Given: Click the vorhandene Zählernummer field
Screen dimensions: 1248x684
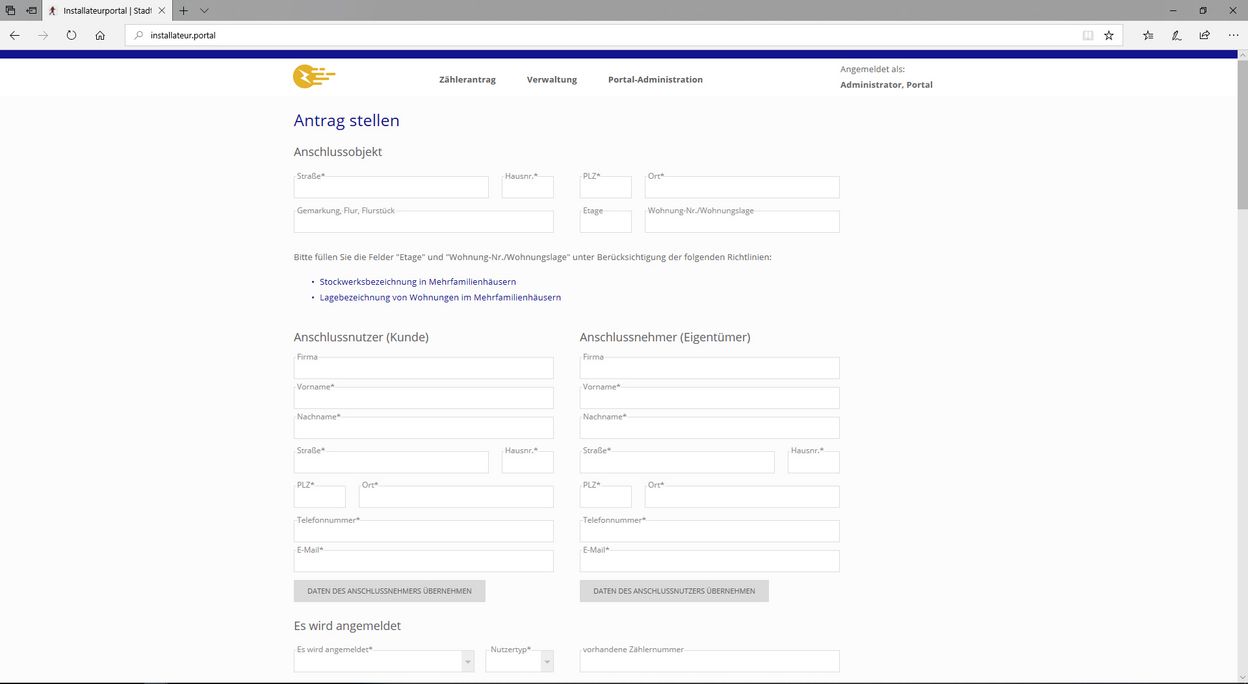Looking at the screenshot, I should tap(710, 661).
